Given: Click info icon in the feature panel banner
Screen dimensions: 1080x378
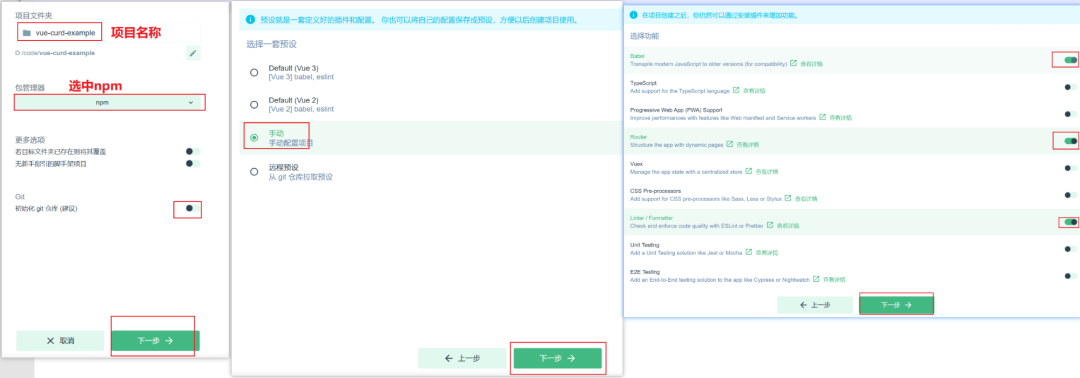Looking at the screenshot, I should [x=634, y=15].
